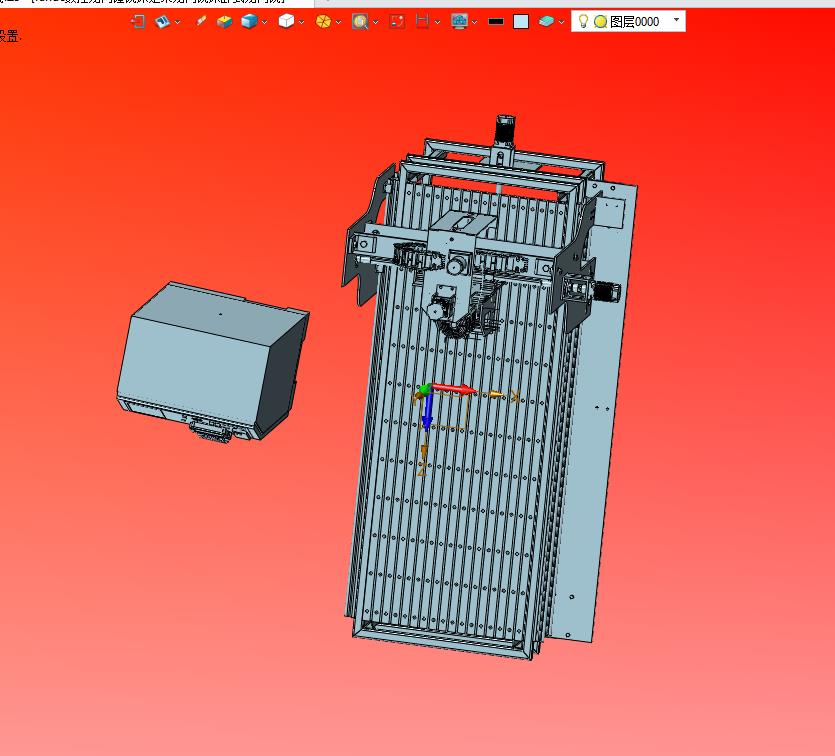Expand the orange sphere dropdown arrow
The image size is (835, 756).
[339, 22]
